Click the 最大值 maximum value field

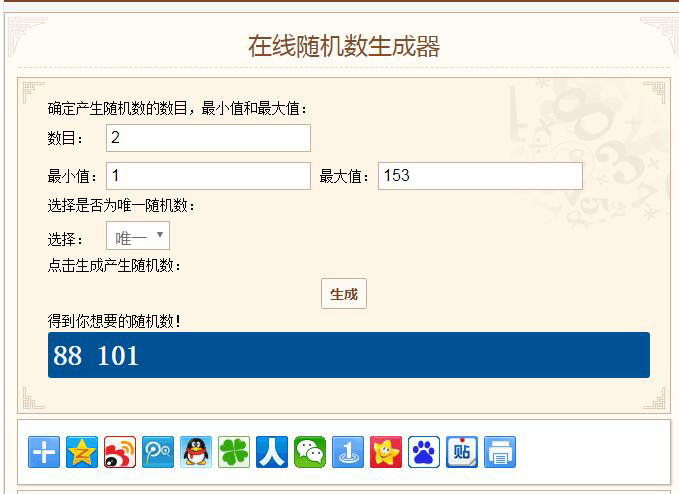pyautogui.click(x=480, y=176)
